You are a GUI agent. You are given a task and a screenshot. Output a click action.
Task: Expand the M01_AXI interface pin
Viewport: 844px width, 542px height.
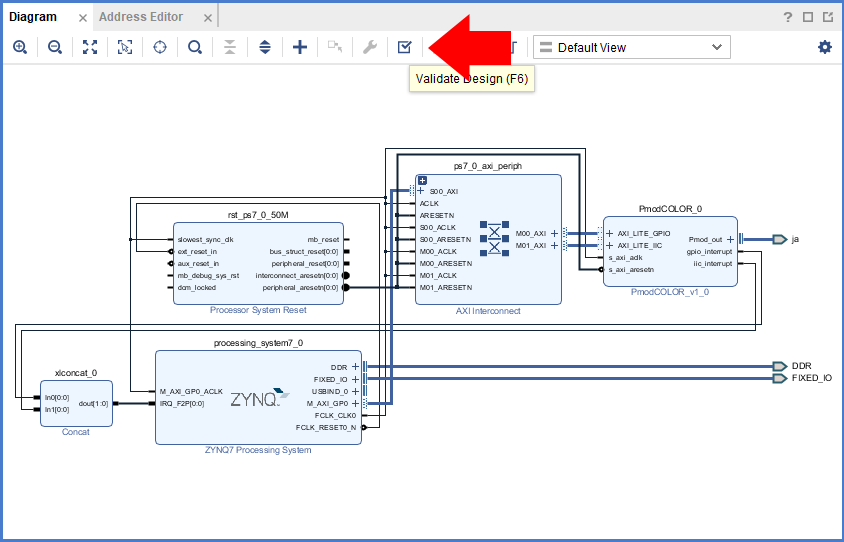tap(554, 245)
